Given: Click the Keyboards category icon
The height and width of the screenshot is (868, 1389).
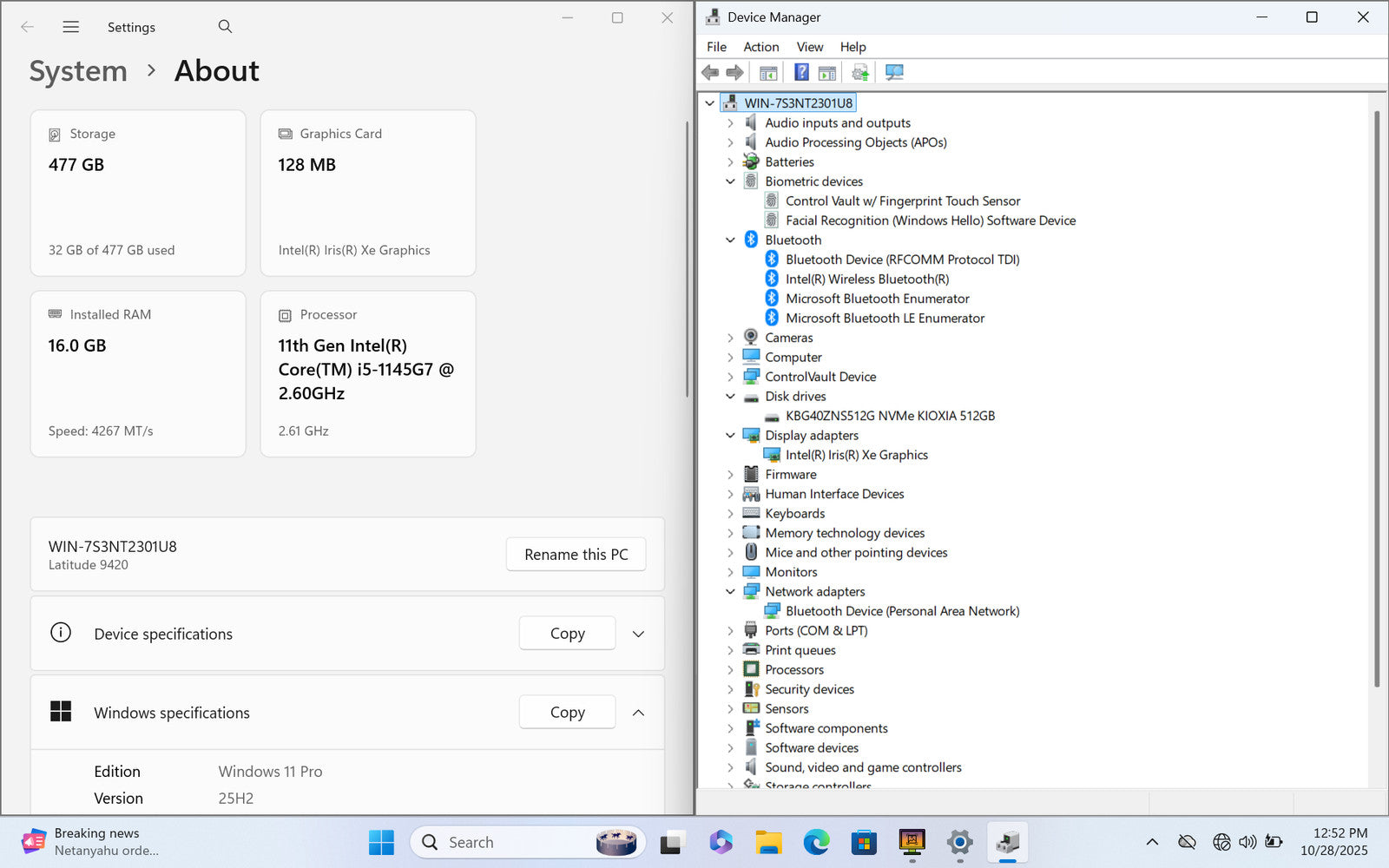Looking at the screenshot, I should [751, 513].
